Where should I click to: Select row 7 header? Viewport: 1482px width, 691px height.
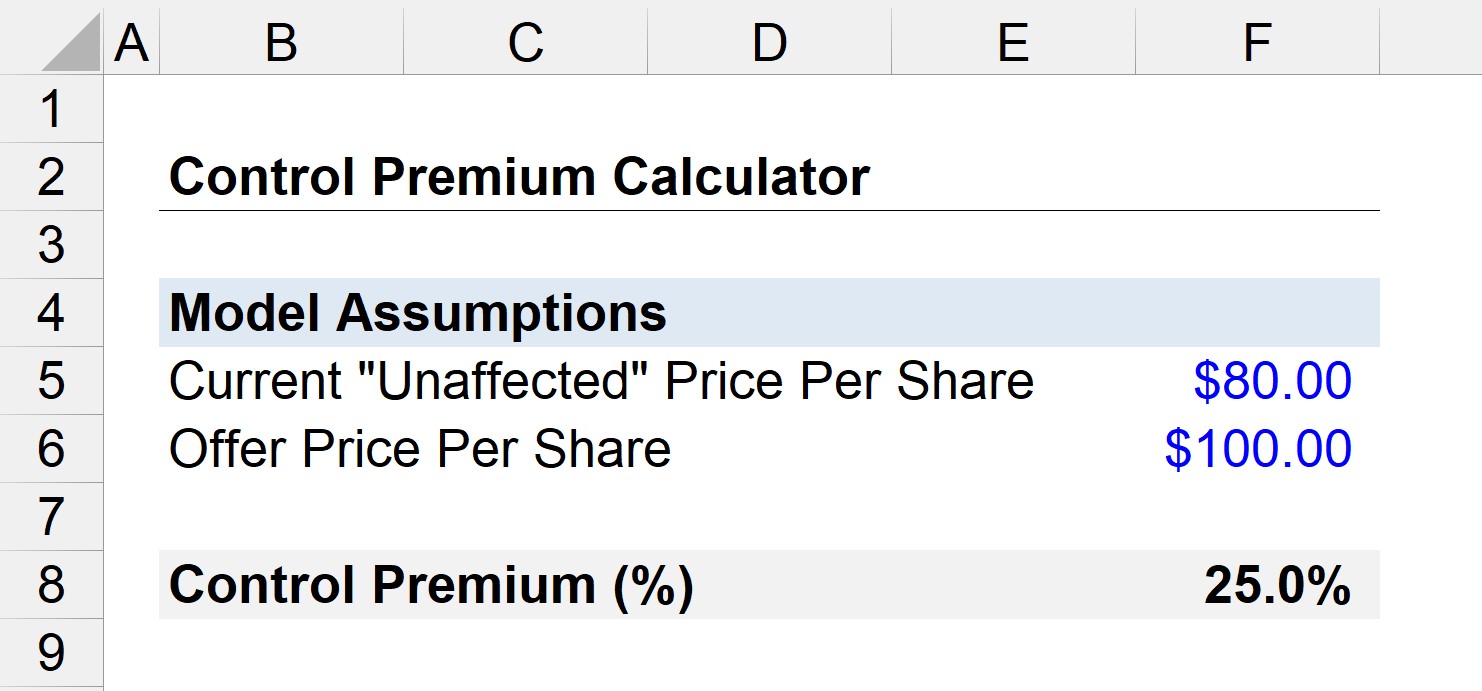click(51, 517)
